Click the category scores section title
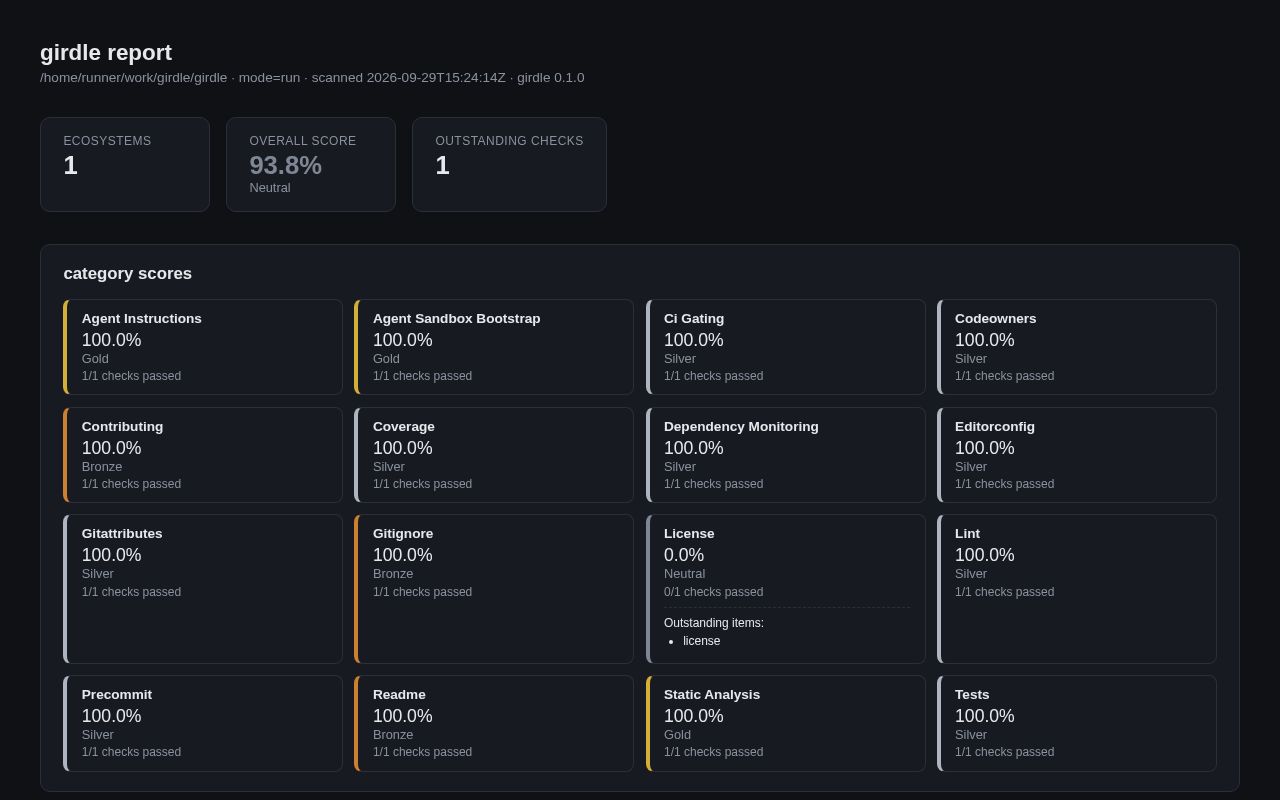Screen dimensions: 1280x800 pos(128,274)
